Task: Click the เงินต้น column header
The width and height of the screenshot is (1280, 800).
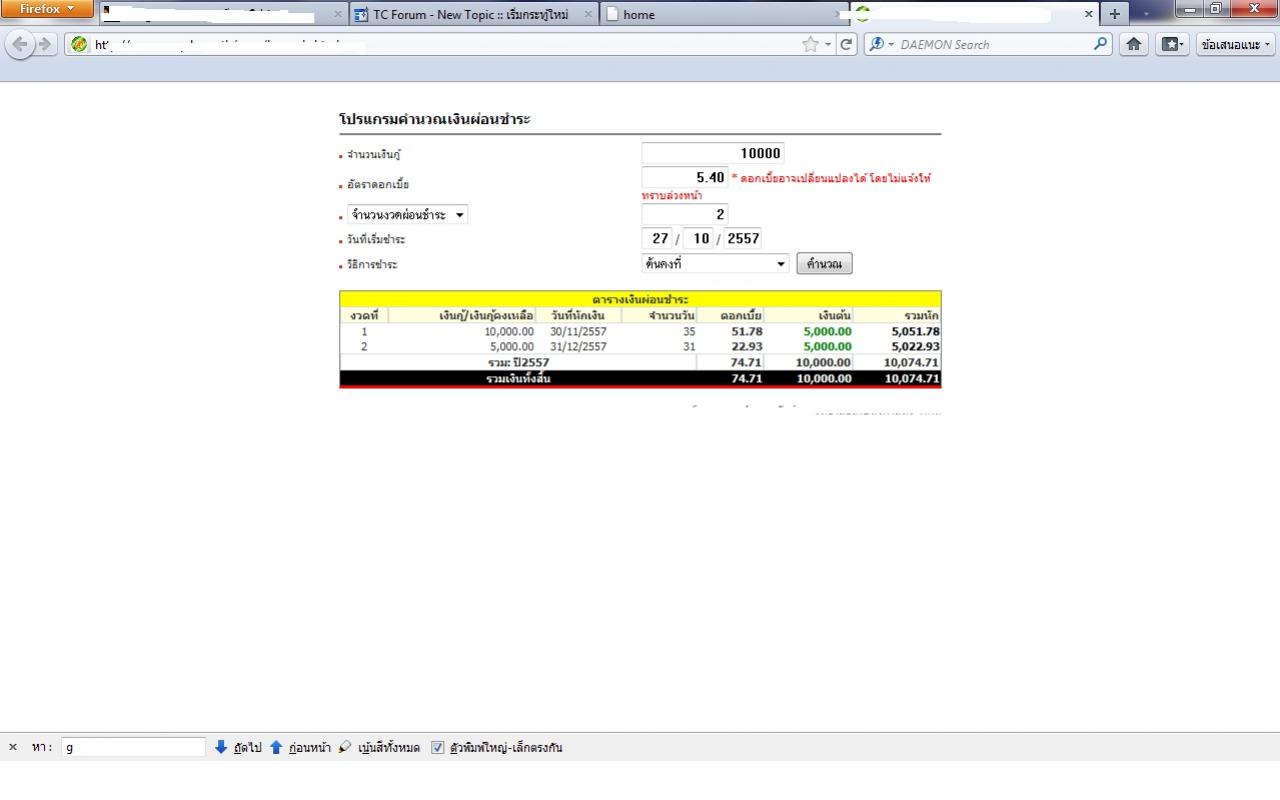Action: [x=834, y=315]
